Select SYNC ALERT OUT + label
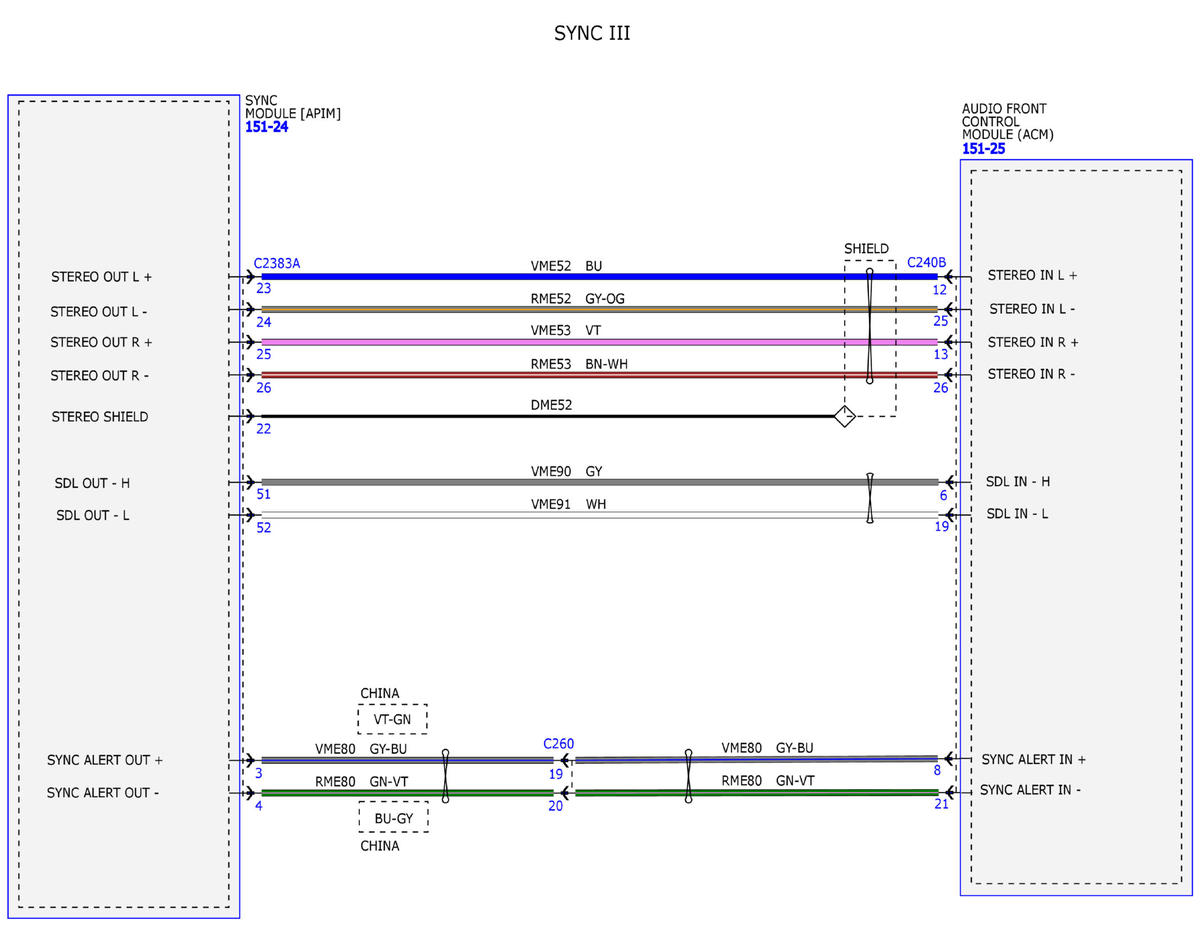The height and width of the screenshot is (927, 1200). (x=105, y=760)
